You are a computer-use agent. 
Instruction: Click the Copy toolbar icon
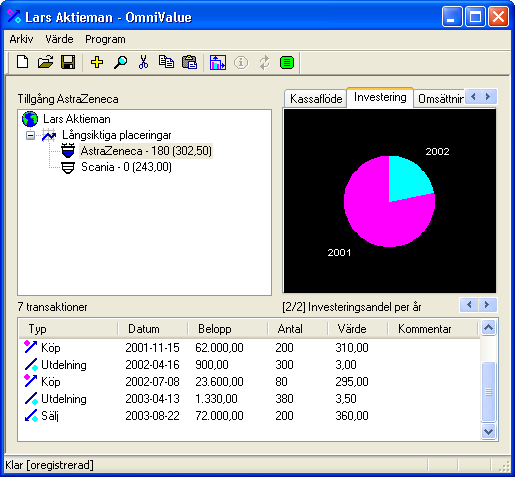click(x=166, y=62)
